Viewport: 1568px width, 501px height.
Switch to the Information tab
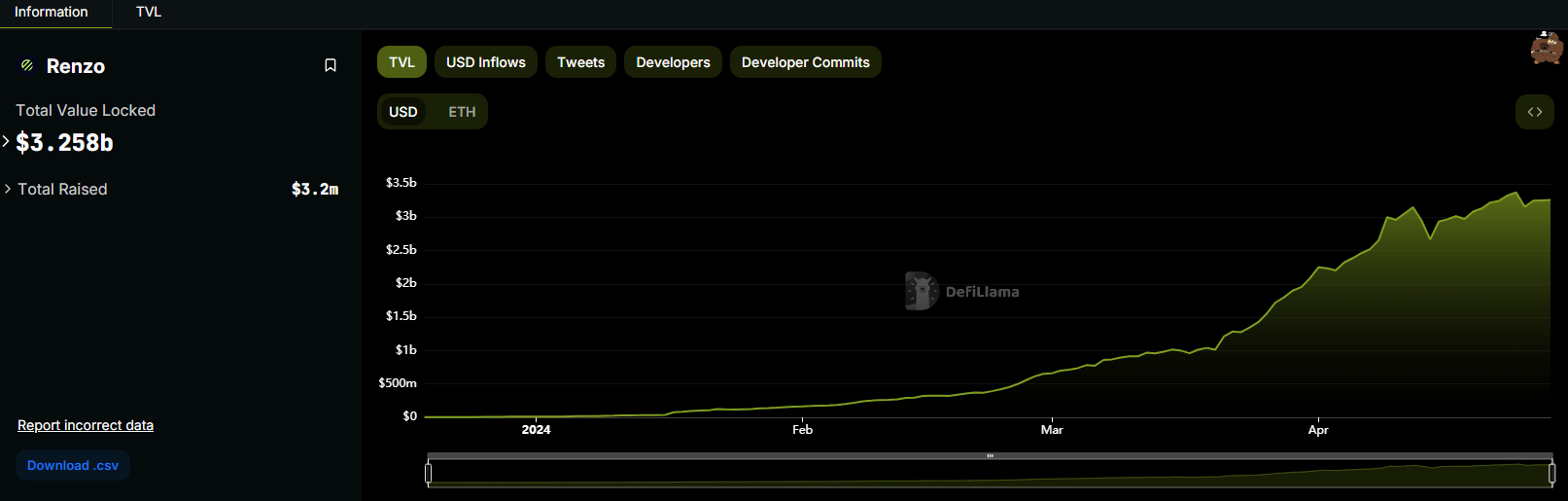(52, 12)
